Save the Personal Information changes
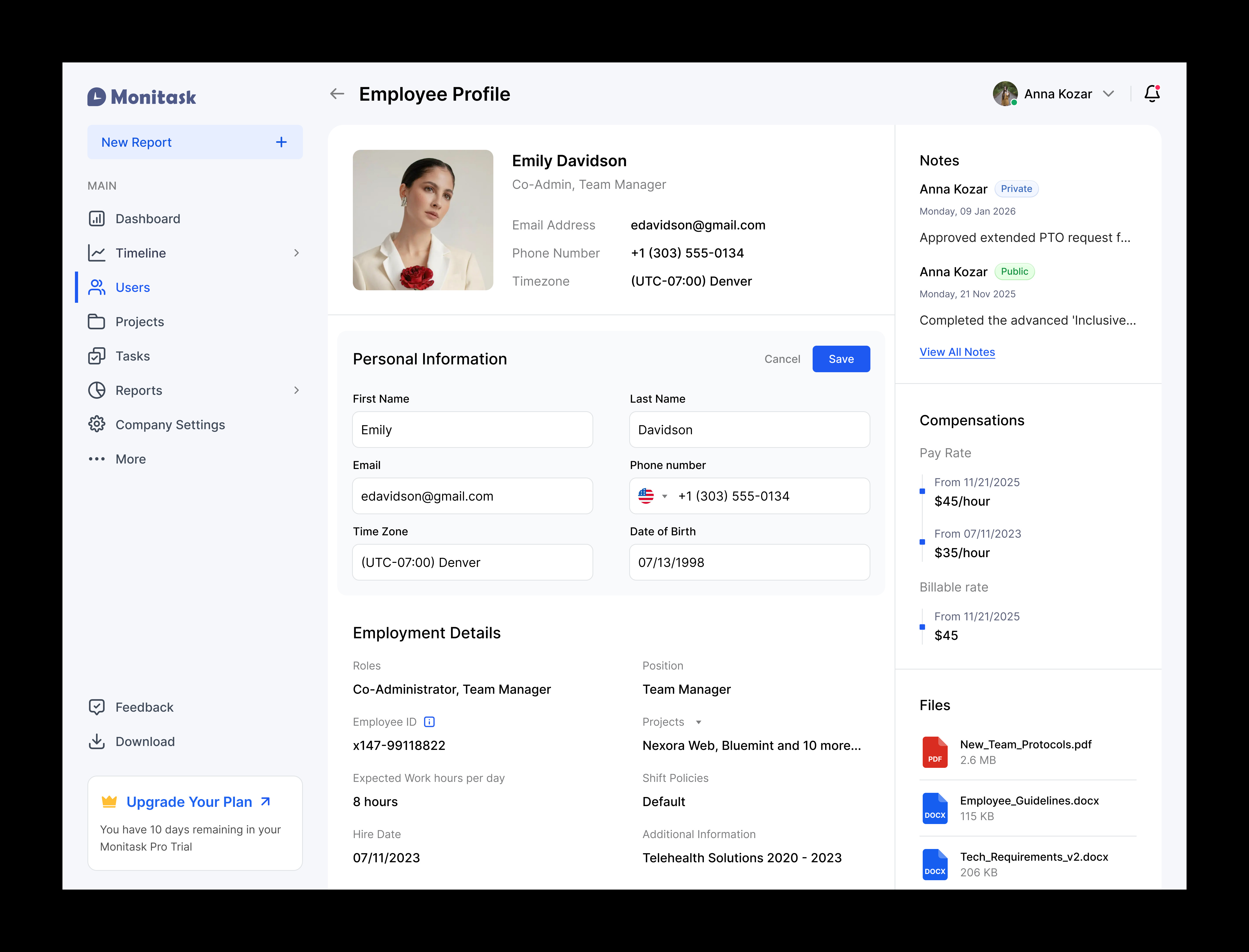This screenshot has width=1249, height=952. (841, 359)
